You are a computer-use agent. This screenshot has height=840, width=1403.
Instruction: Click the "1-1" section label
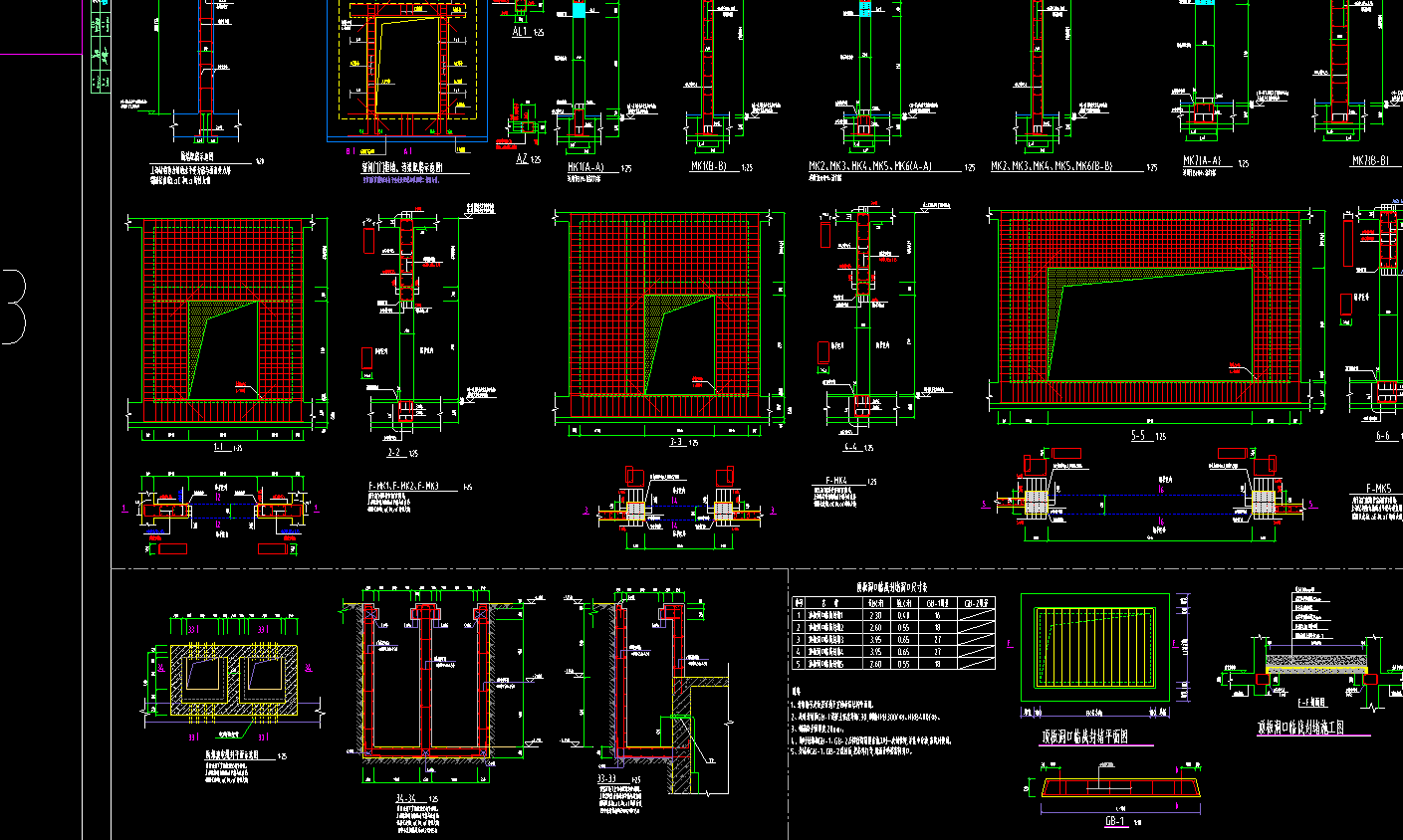[219, 448]
